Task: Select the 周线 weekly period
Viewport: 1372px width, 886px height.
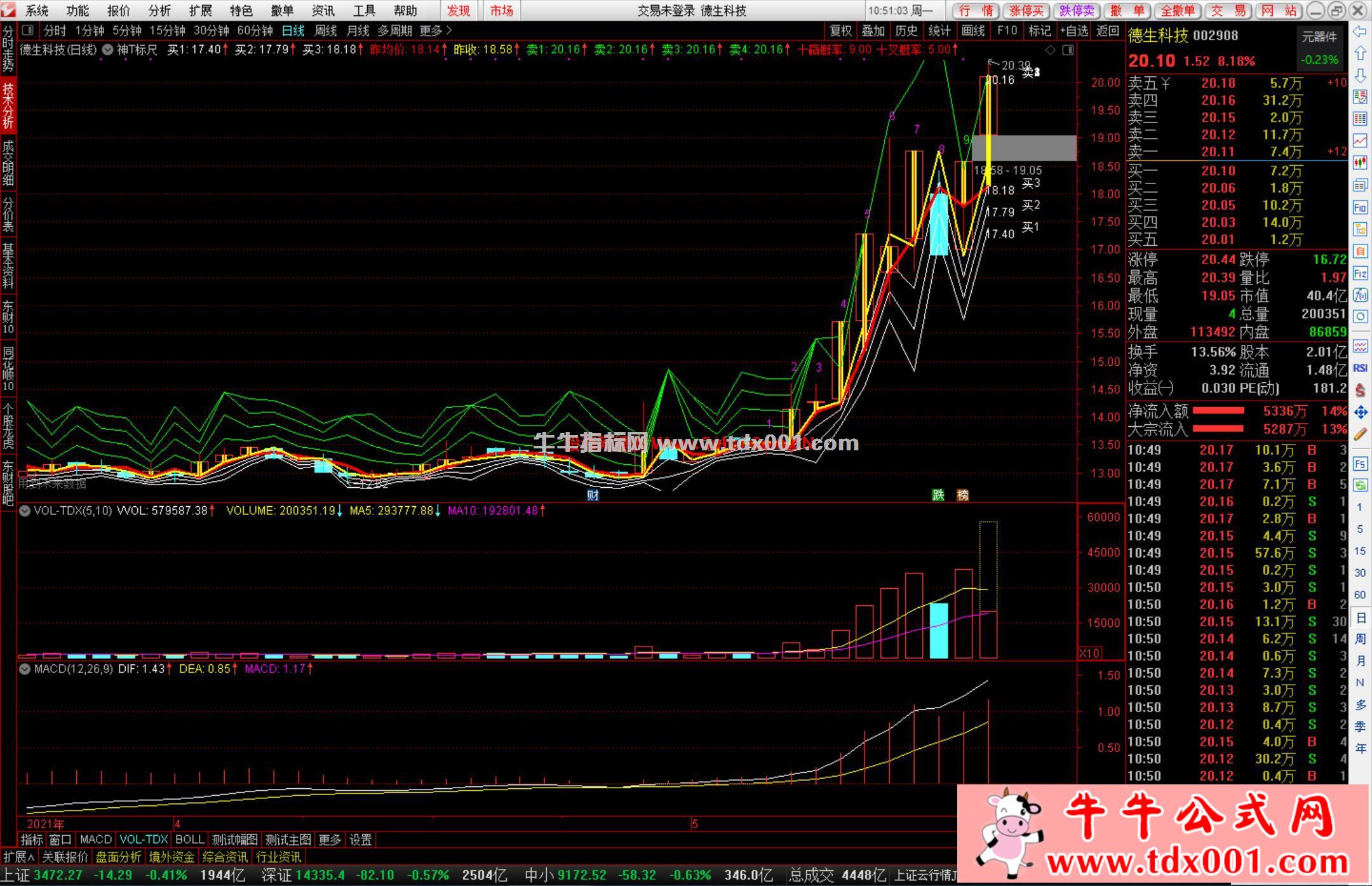Action: 325,30
